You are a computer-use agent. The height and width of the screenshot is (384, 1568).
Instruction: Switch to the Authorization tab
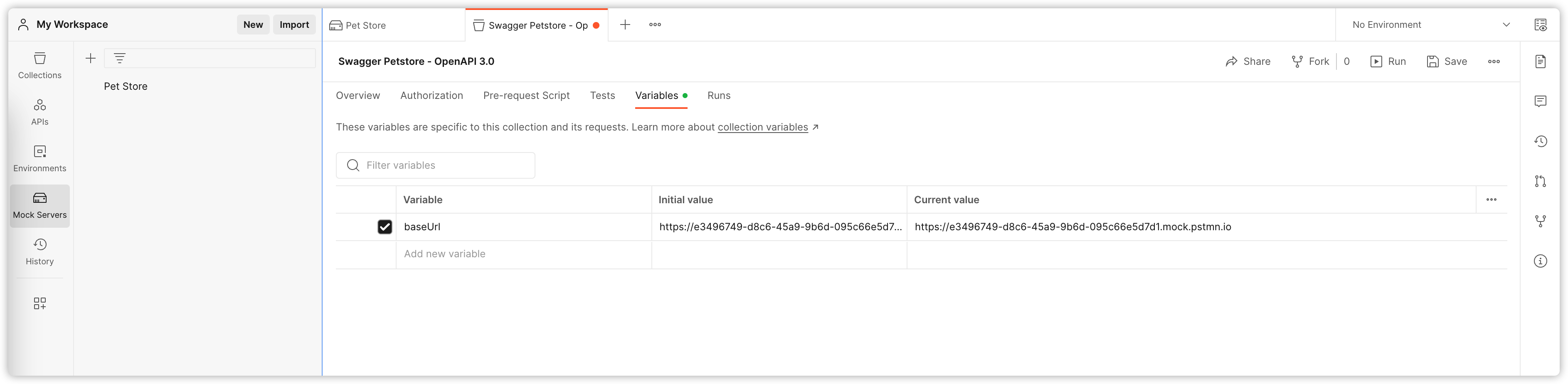(431, 96)
